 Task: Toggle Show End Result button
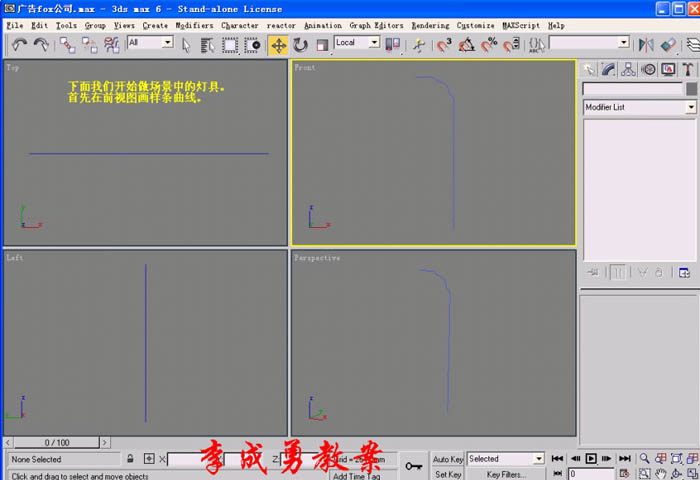pos(618,272)
